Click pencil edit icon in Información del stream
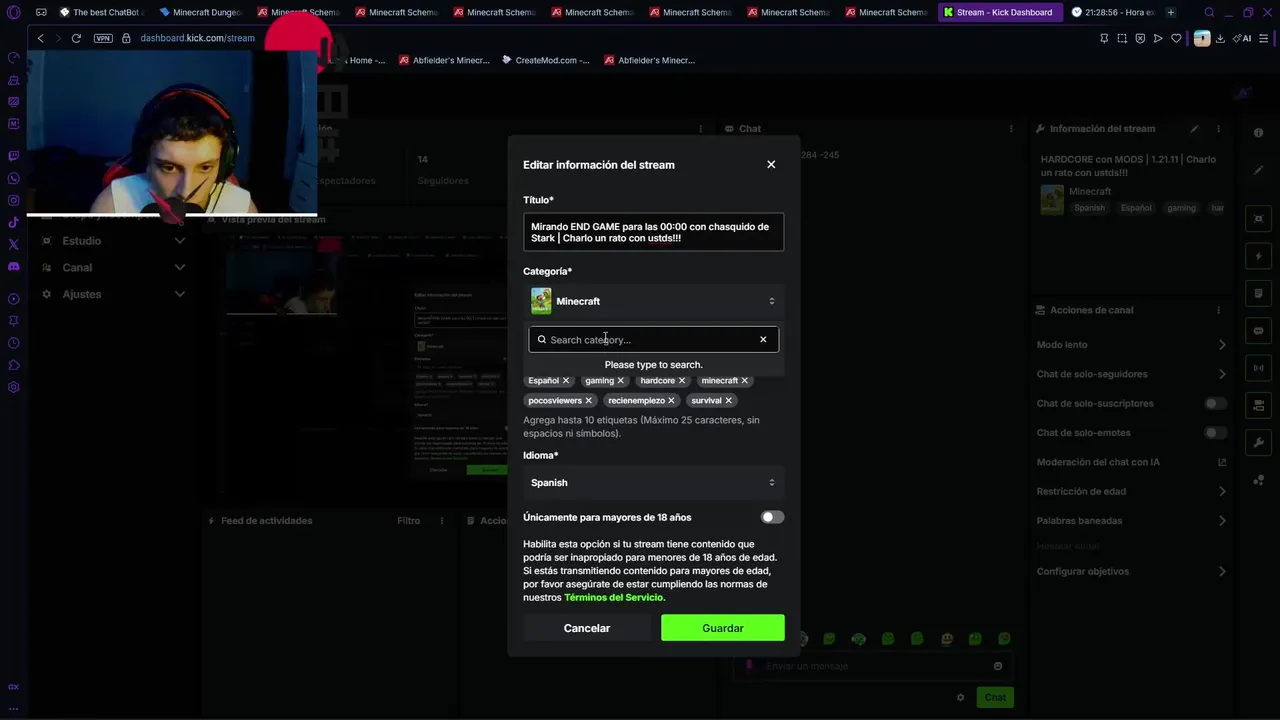The width and height of the screenshot is (1280, 720). tap(1194, 129)
